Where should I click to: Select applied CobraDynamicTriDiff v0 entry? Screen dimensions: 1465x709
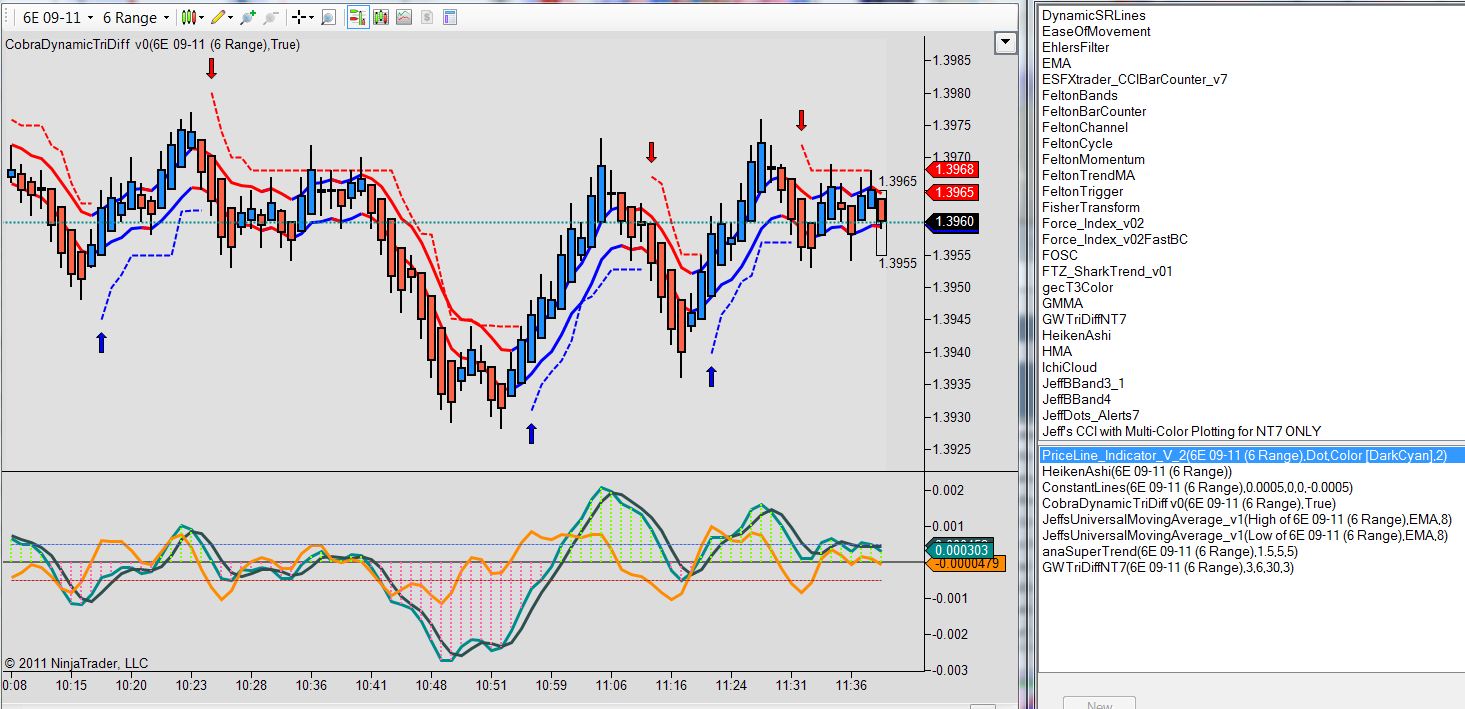1188,503
